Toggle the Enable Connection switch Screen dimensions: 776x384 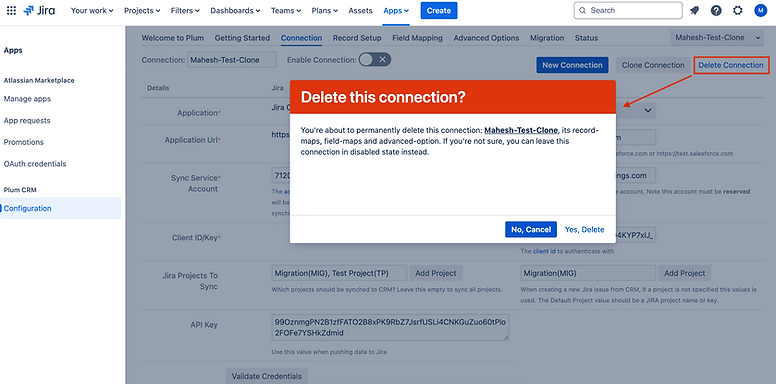375,59
